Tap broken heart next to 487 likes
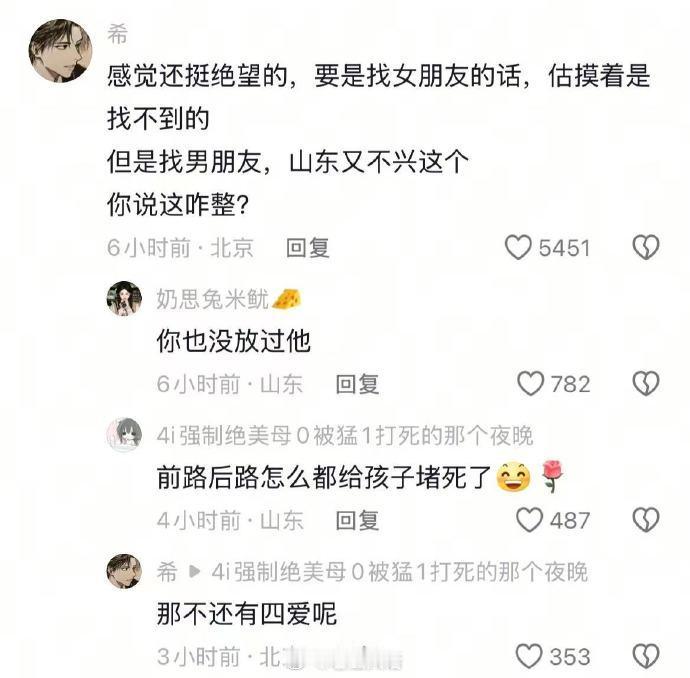The image size is (690, 678). tap(646, 520)
